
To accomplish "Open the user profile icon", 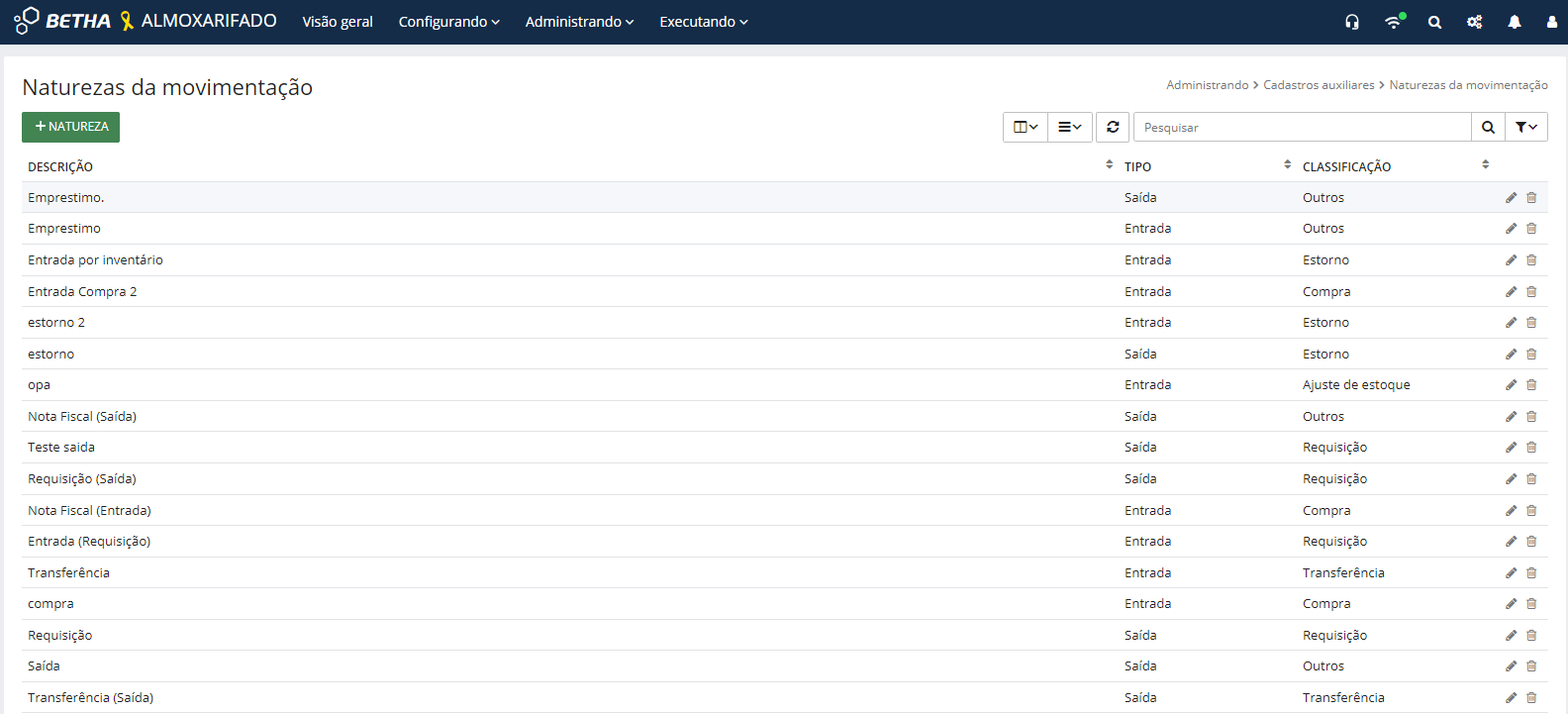I will tap(1551, 22).
